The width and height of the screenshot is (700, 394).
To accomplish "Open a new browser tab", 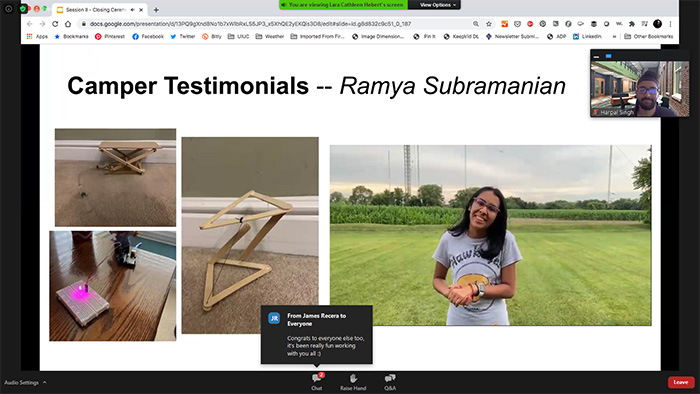I will (156, 9).
